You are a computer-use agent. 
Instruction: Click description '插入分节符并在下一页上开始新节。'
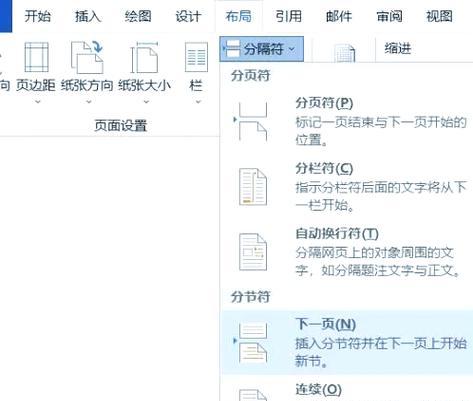point(381,352)
